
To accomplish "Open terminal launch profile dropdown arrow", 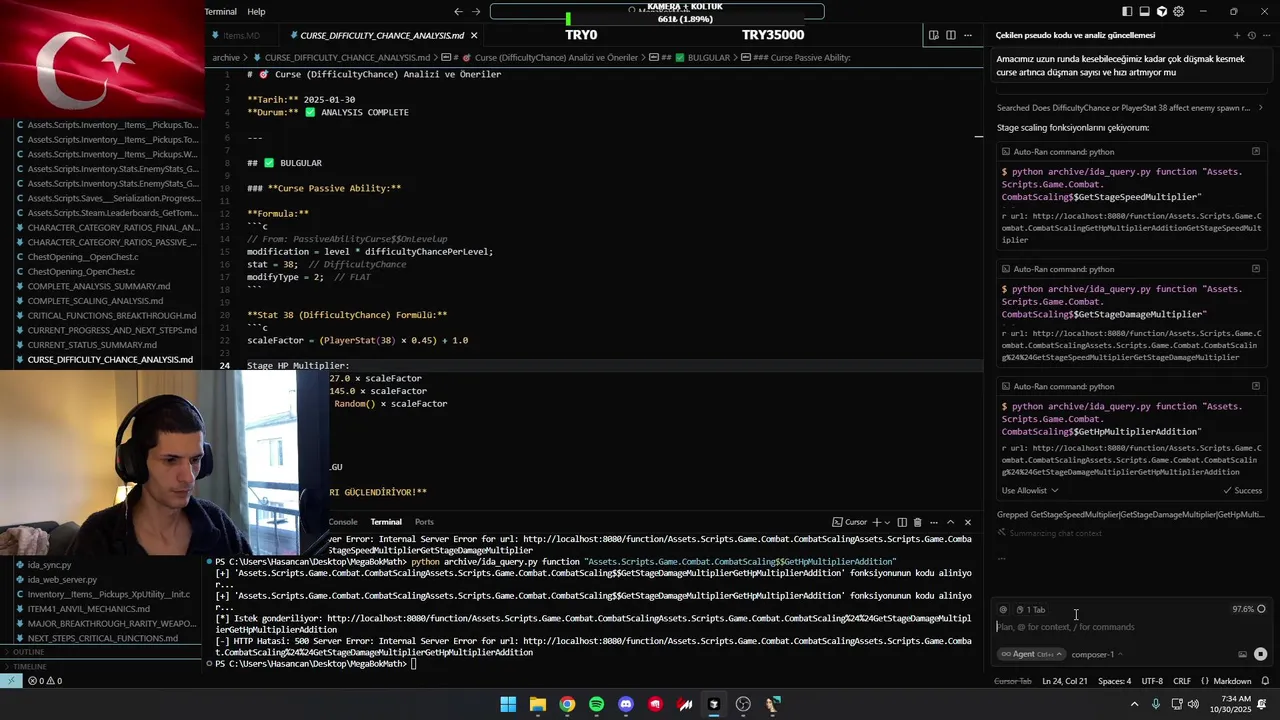I will (887, 522).
